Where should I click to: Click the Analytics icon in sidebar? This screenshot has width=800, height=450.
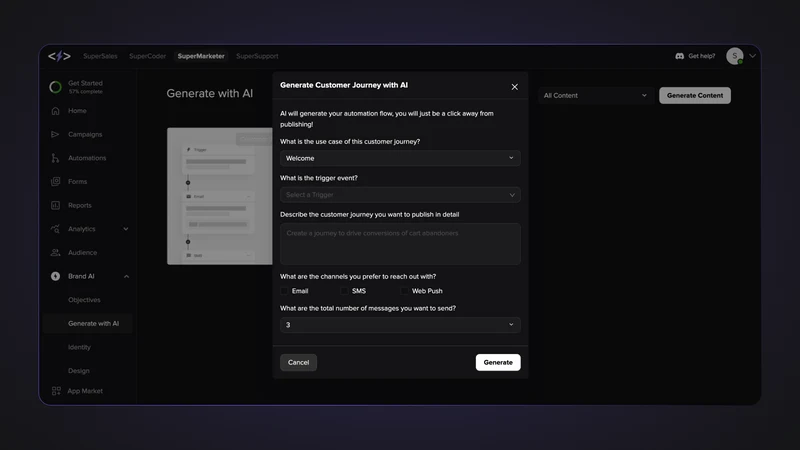(56, 229)
